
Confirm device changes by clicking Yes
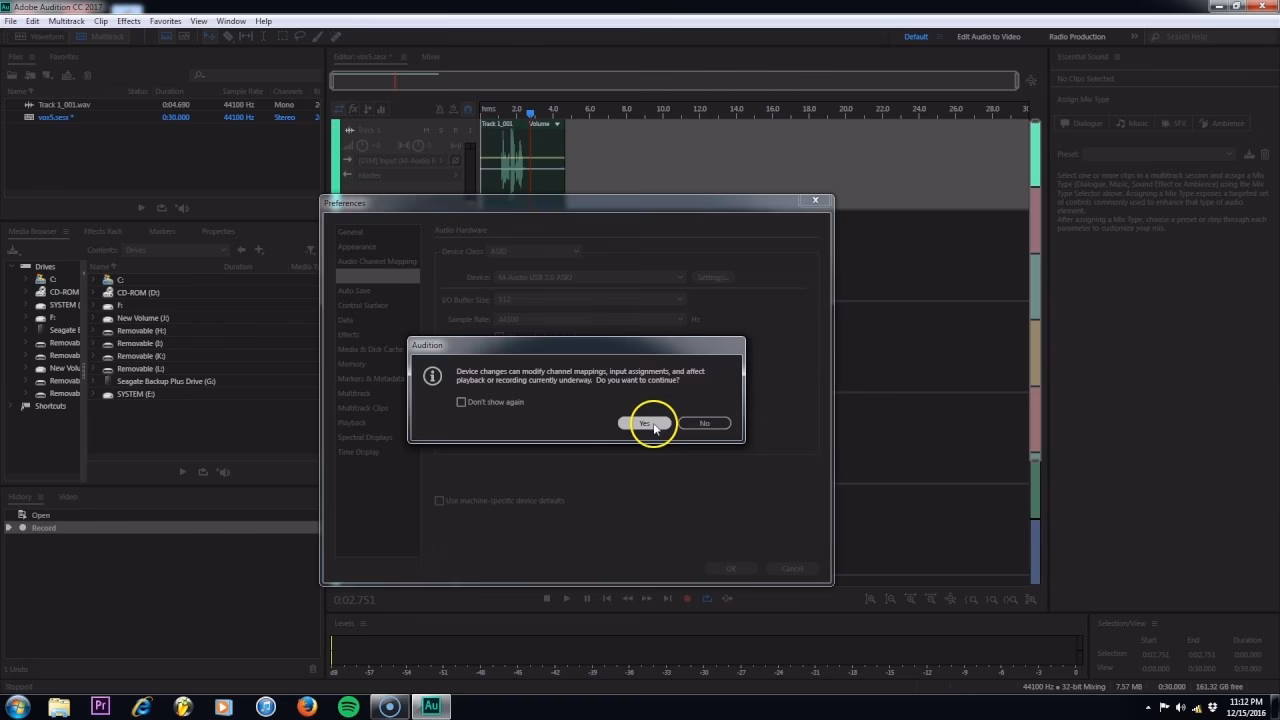pos(645,423)
